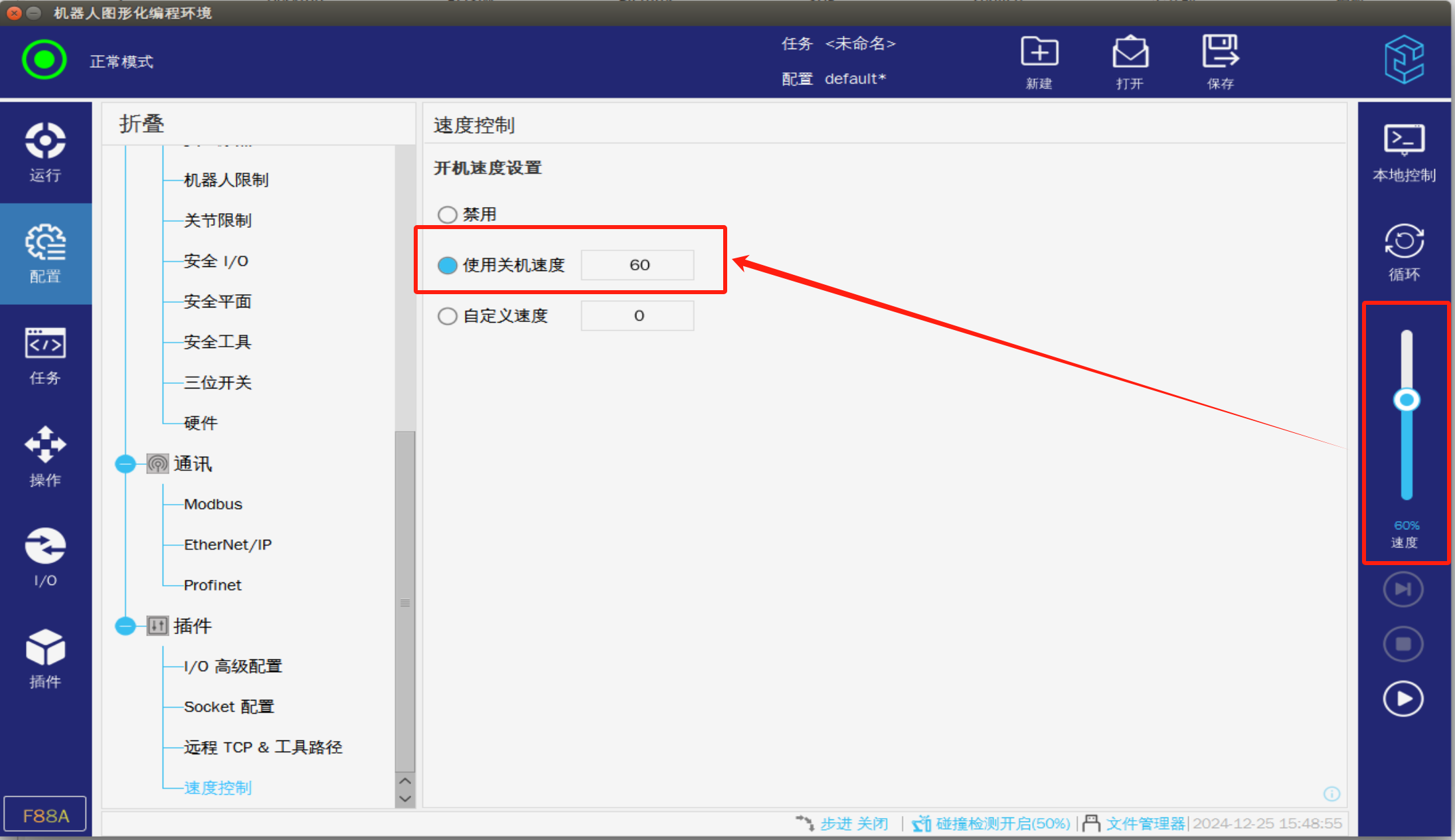Click the green 正常模式 status indicator
Image resolution: width=1455 pixels, height=840 pixels.
pos(44,60)
